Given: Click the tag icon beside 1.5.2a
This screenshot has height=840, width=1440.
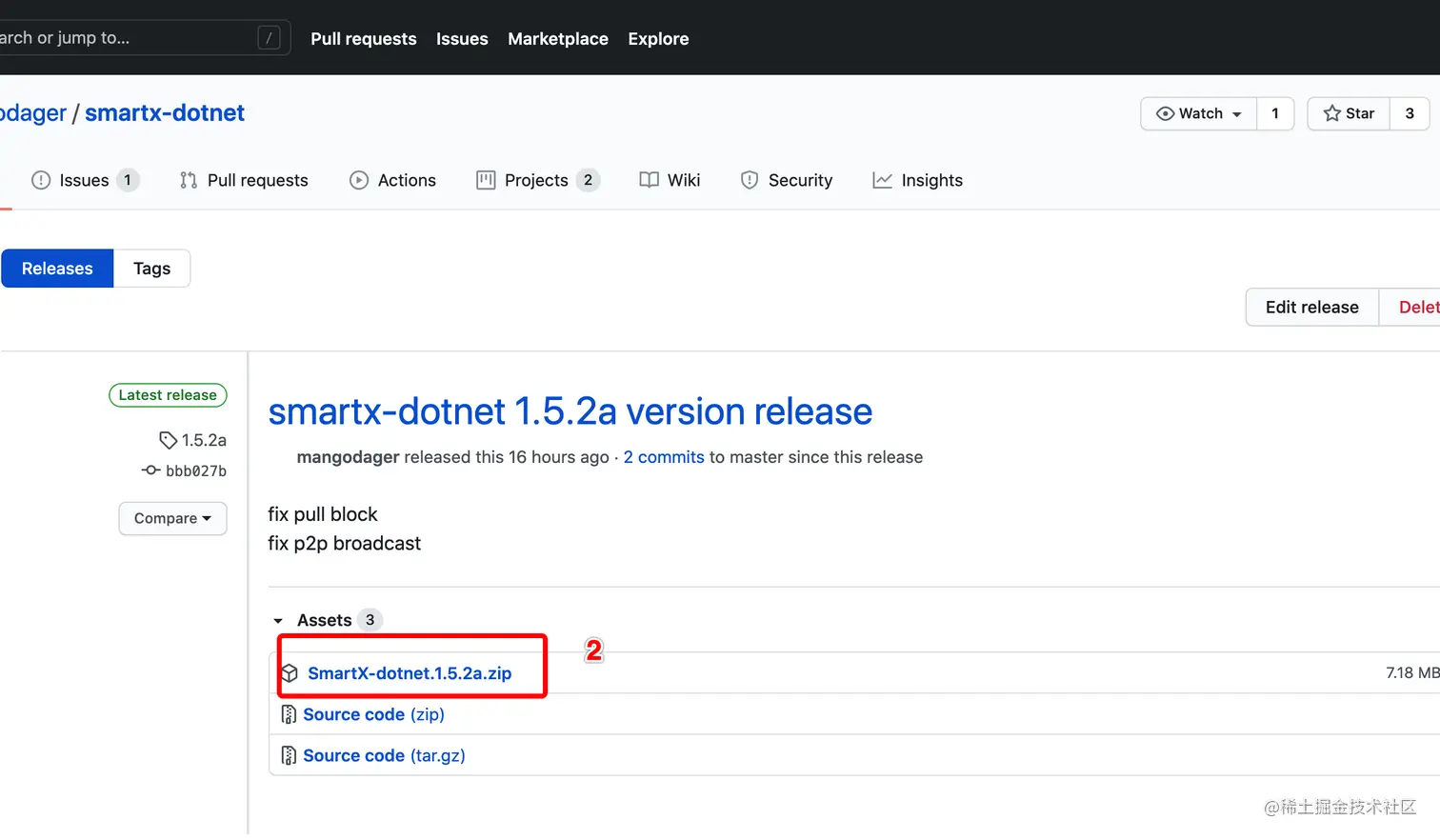Looking at the screenshot, I should 168,440.
